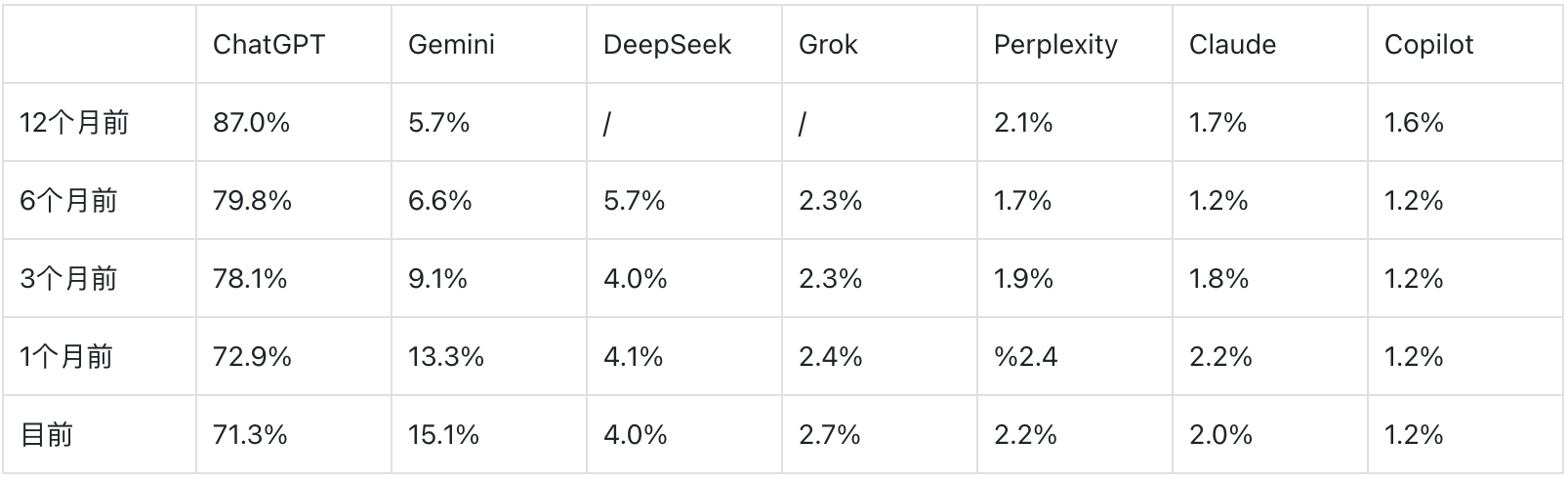
Task: Click the 87.0% ChatGPT cell
Action: click(x=251, y=123)
